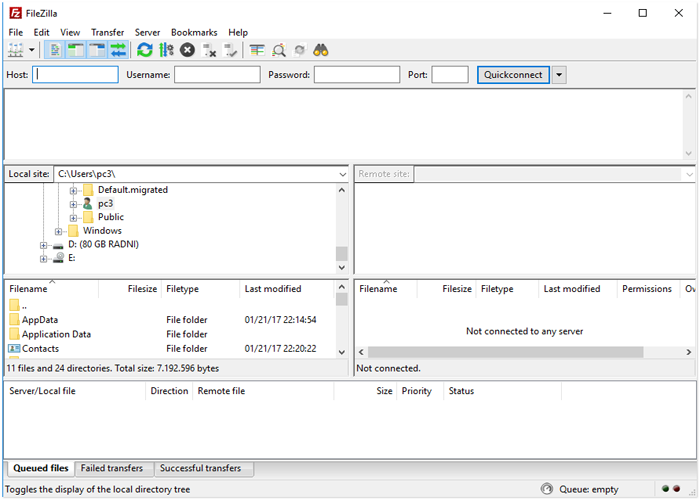Screen dimensions: 700x500
Task: Open the Transfer menu
Action: 108,33
